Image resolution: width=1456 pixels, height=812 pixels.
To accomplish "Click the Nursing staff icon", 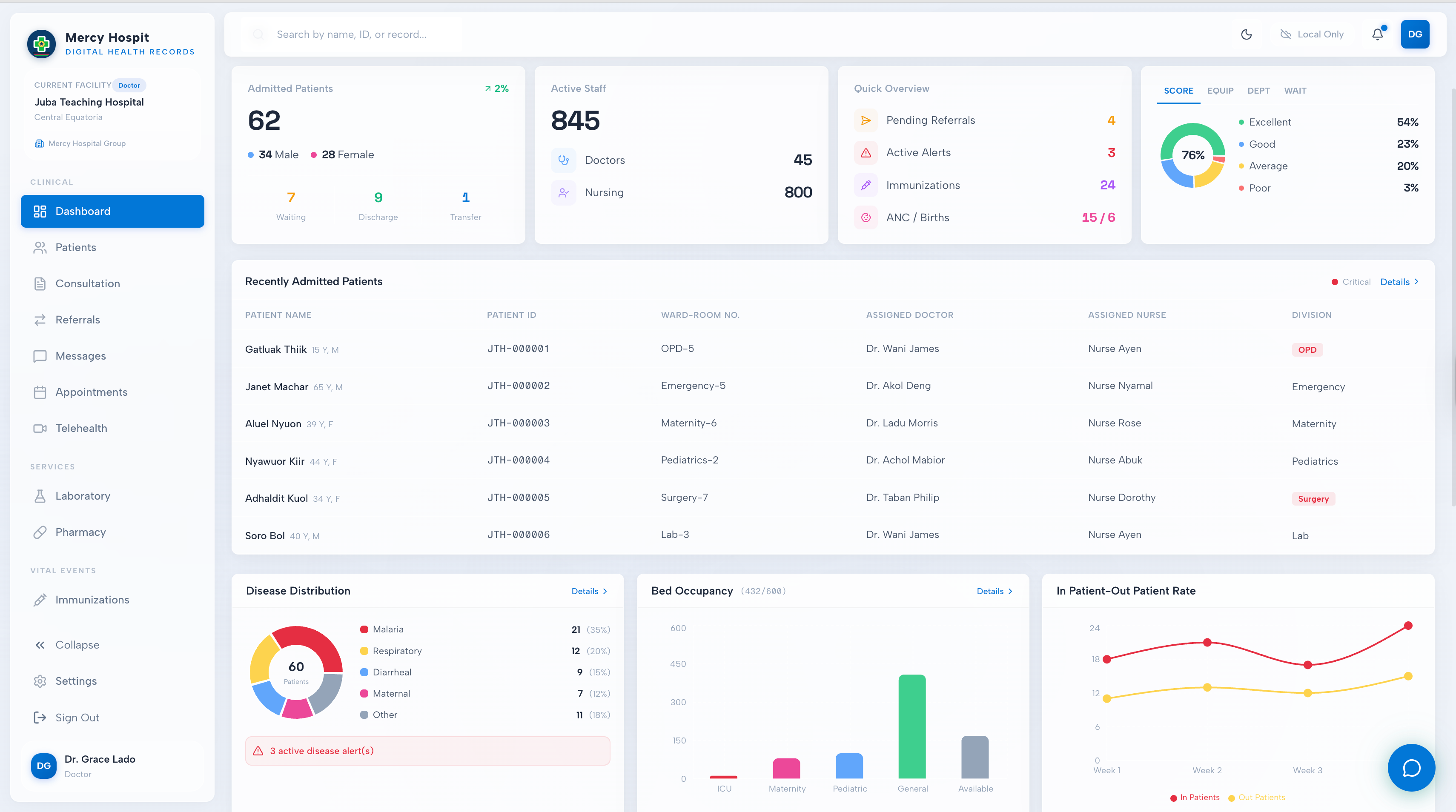I will pyautogui.click(x=564, y=193).
